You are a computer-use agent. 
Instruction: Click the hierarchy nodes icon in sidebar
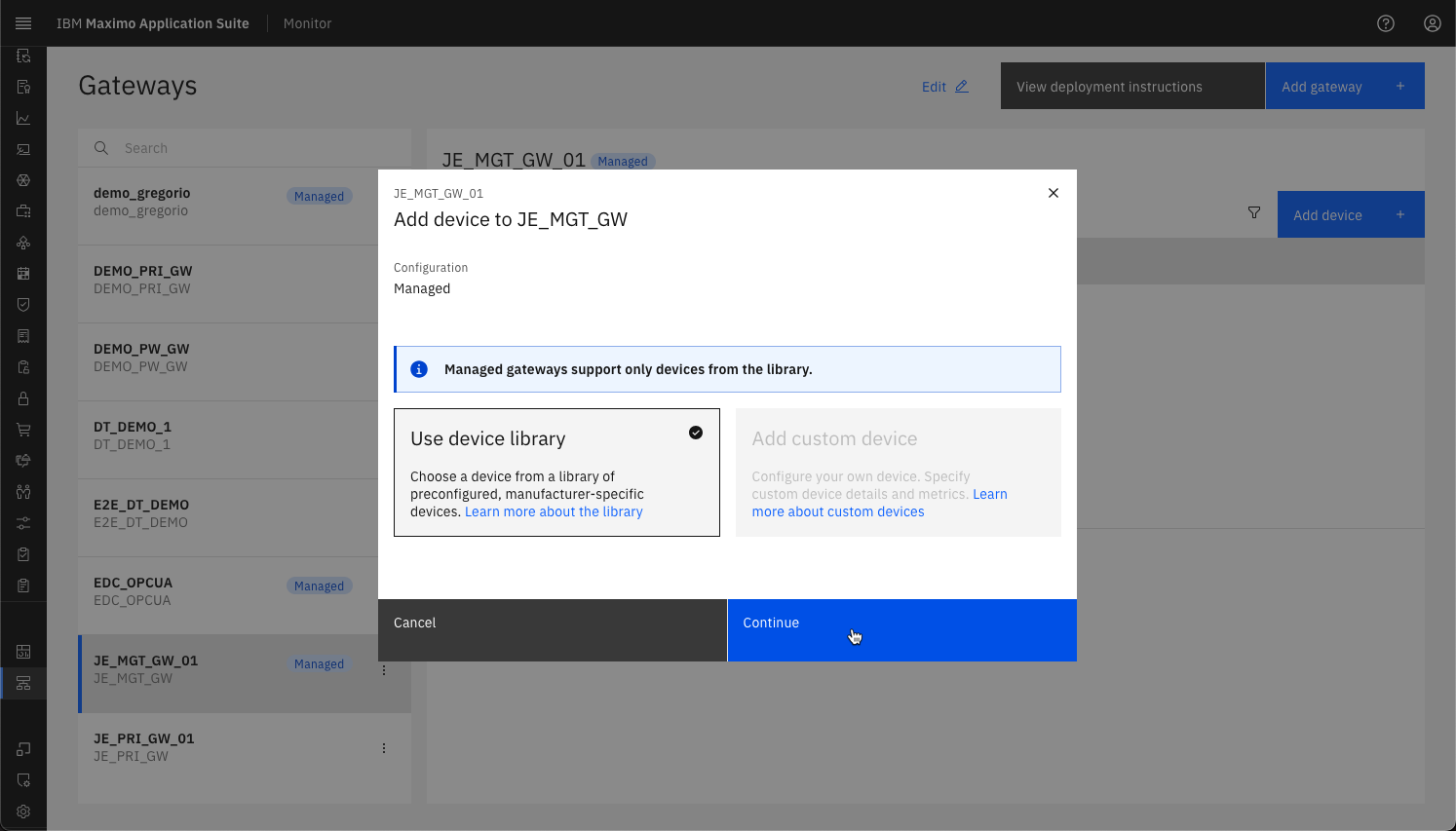tap(23, 243)
